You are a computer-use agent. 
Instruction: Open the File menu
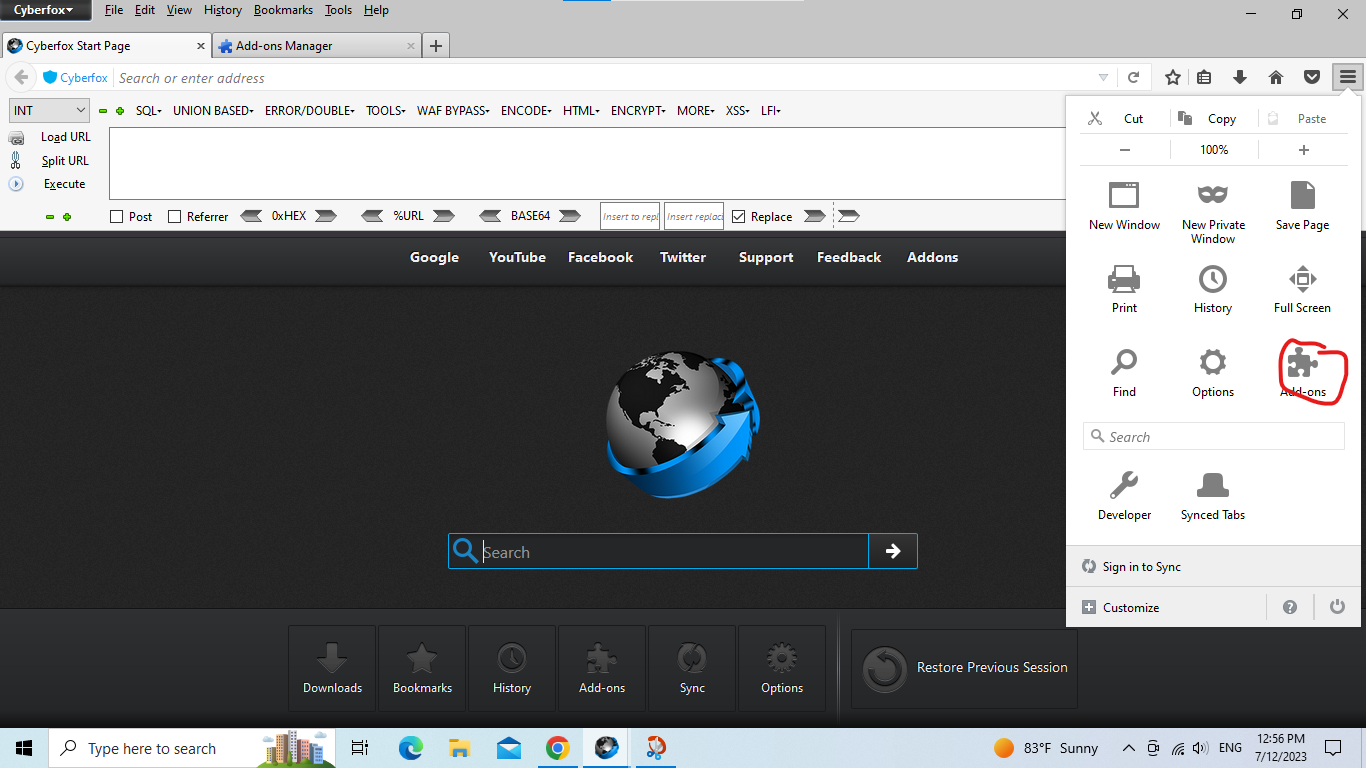pos(114,10)
